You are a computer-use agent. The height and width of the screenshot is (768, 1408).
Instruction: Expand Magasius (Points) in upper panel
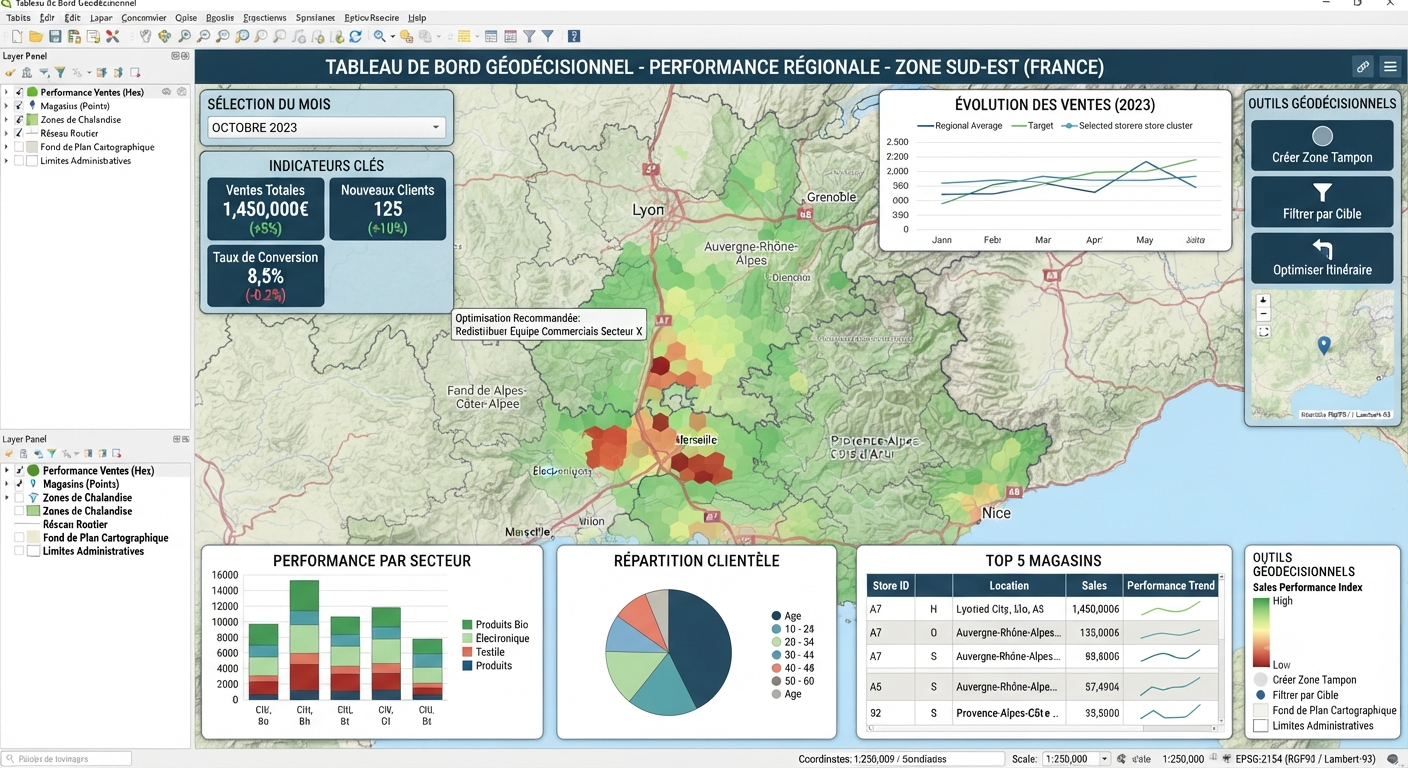coord(6,106)
